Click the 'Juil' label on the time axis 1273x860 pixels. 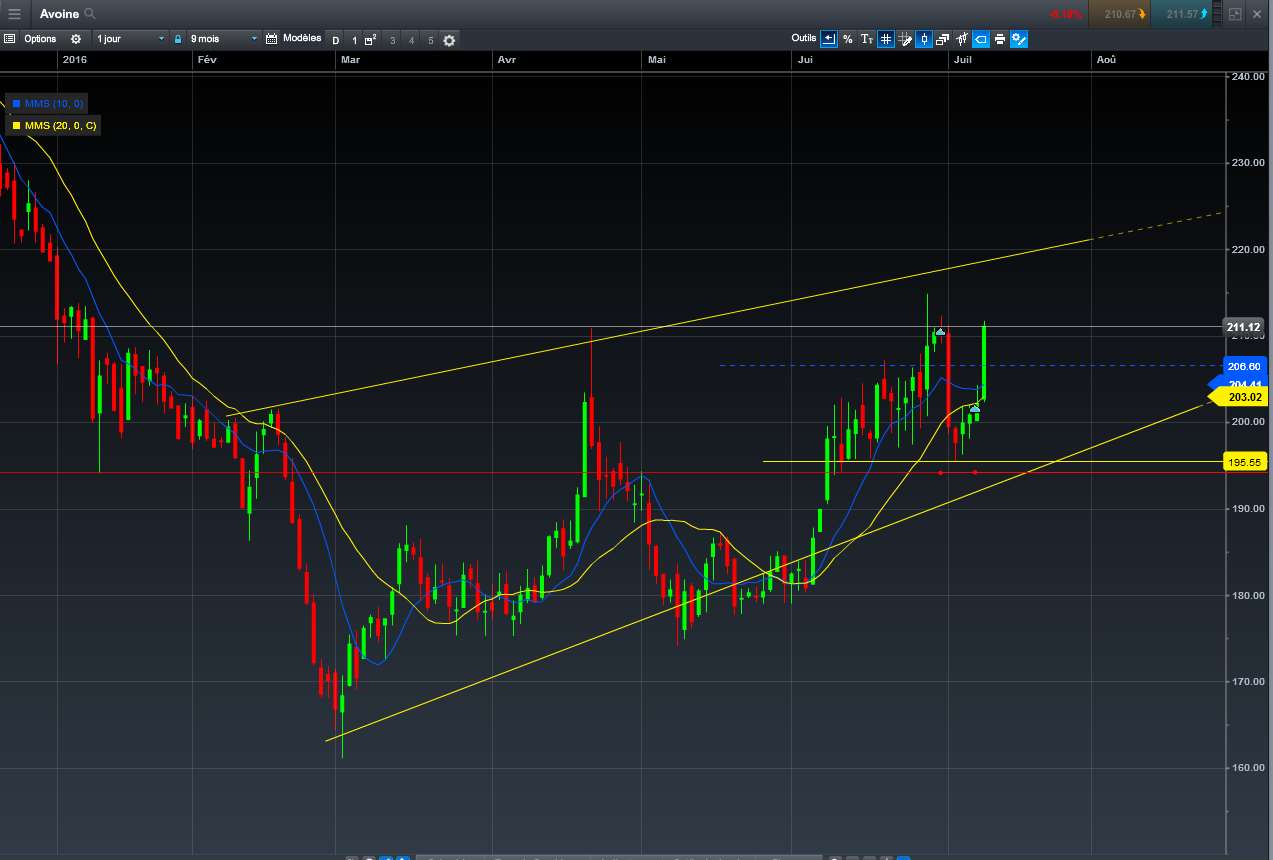[x=964, y=60]
